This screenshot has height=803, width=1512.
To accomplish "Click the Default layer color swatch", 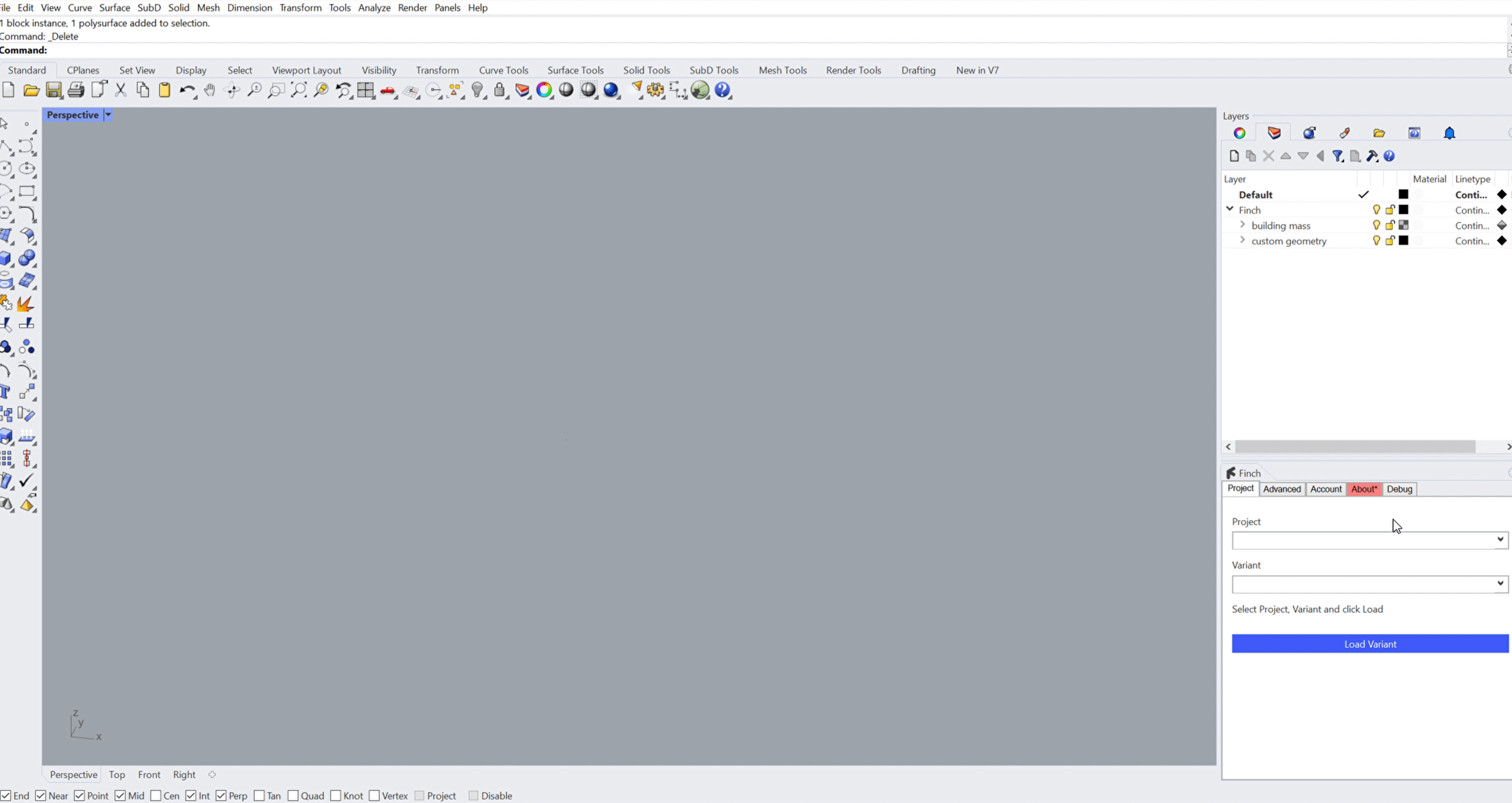I will [x=1403, y=194].
